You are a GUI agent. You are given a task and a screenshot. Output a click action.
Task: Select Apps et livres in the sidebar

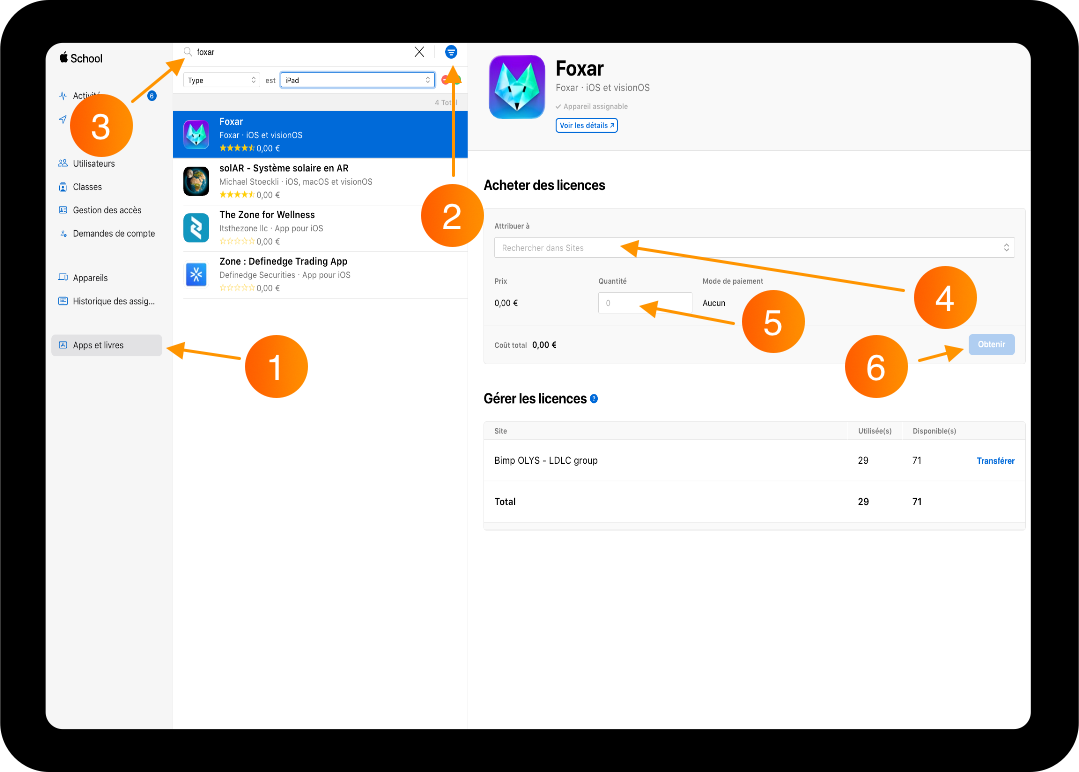(107, 345)
